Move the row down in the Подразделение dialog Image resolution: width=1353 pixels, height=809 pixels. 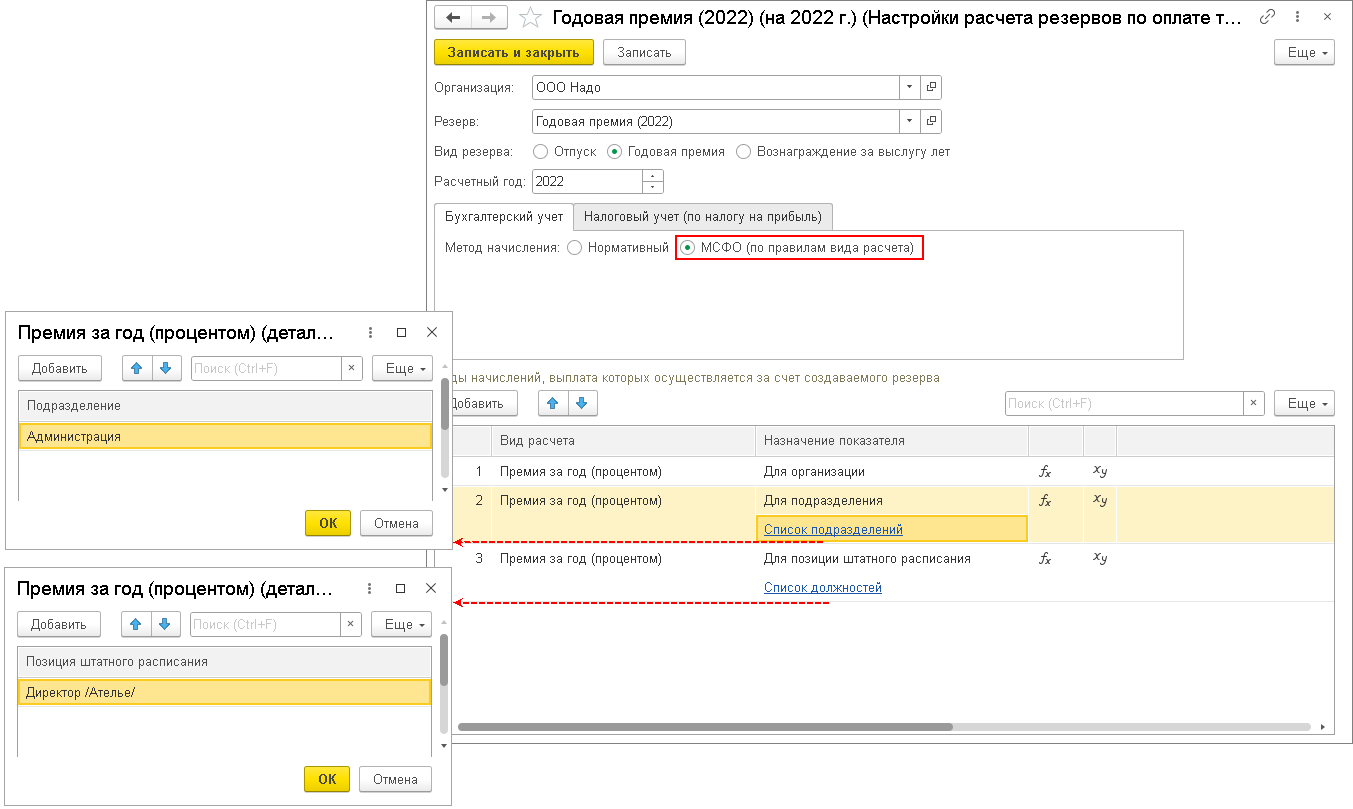point(167,368)
